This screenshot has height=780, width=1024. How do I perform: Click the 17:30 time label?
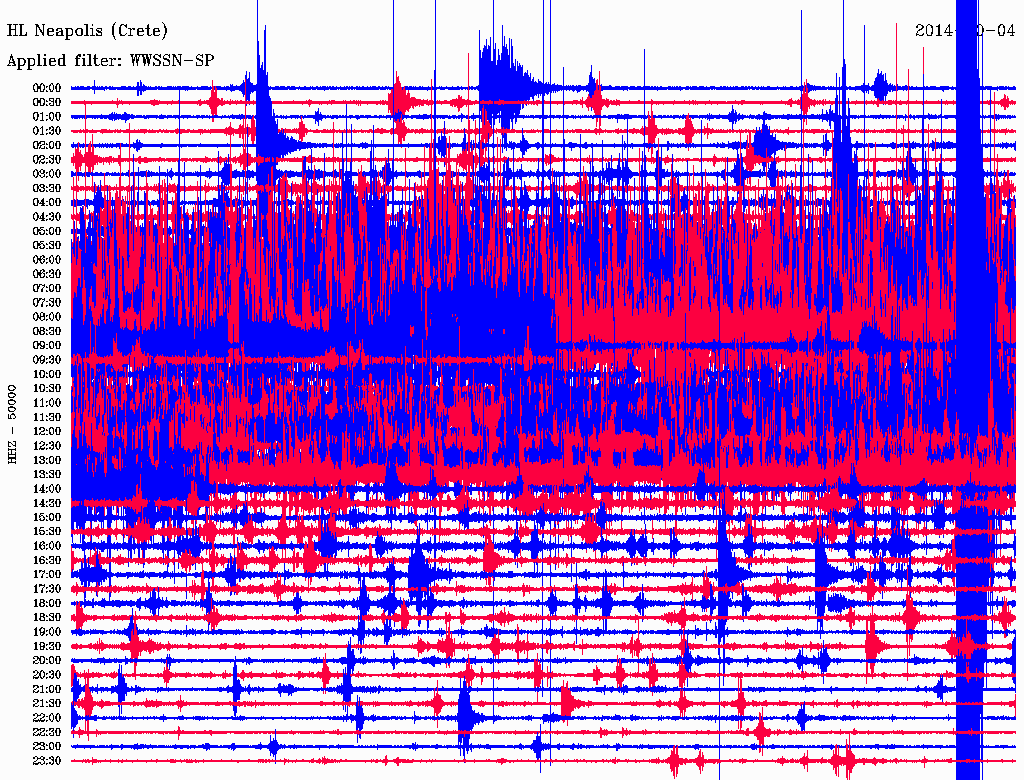47,589
